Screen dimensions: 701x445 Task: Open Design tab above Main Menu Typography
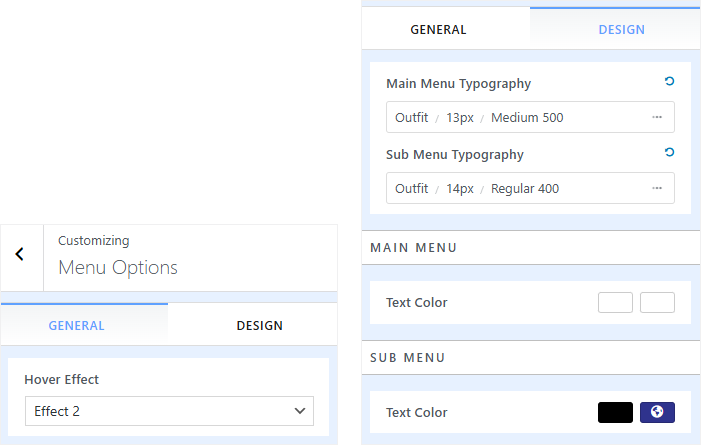pos(621,29)
